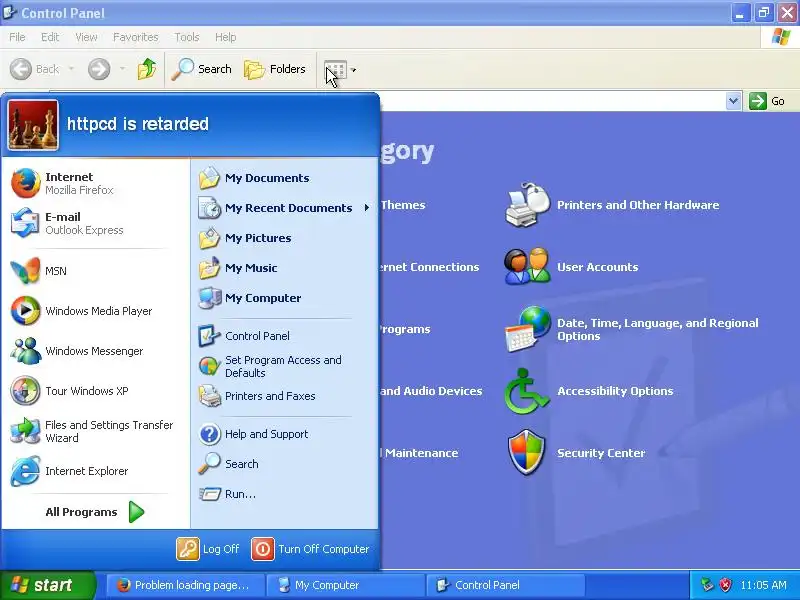Open the Favorites menu
This screenshot has width=800, height=600.
pos(136,37)
